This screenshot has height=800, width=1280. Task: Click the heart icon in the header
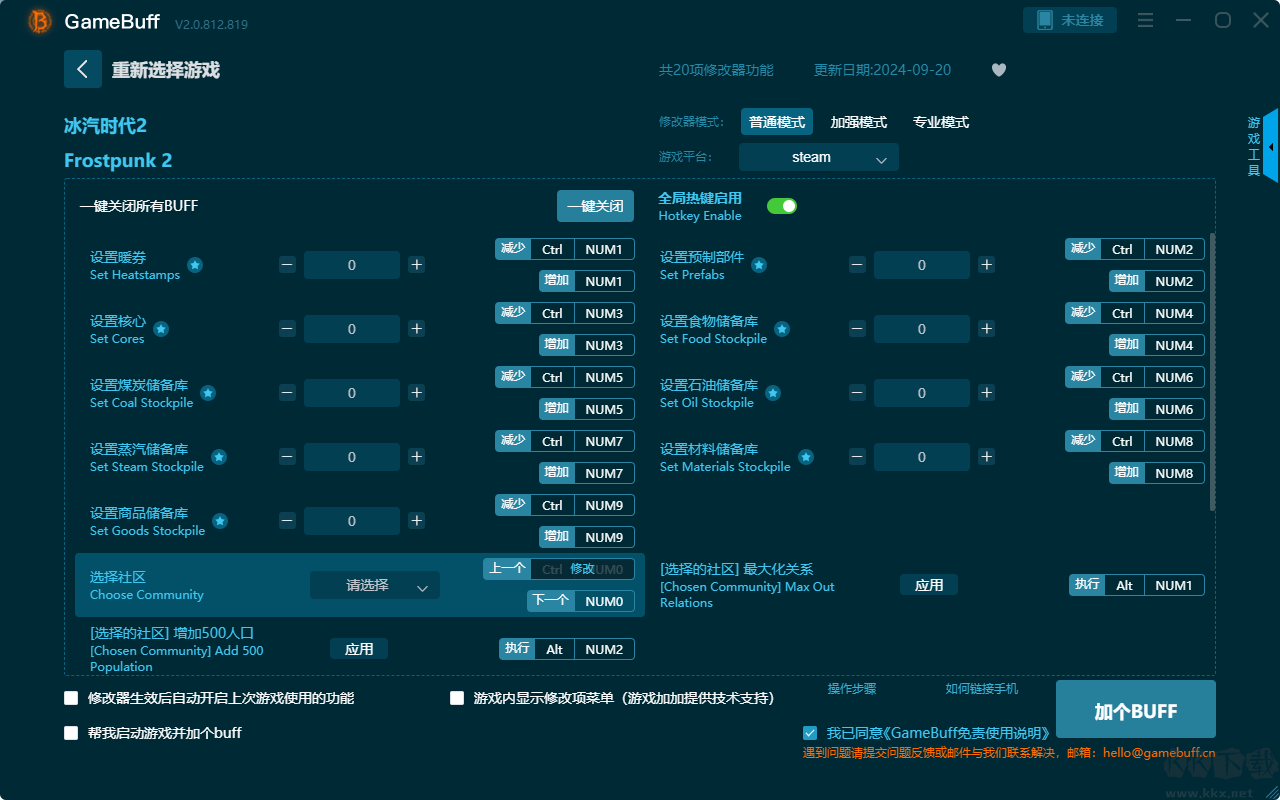coord(999,70)
